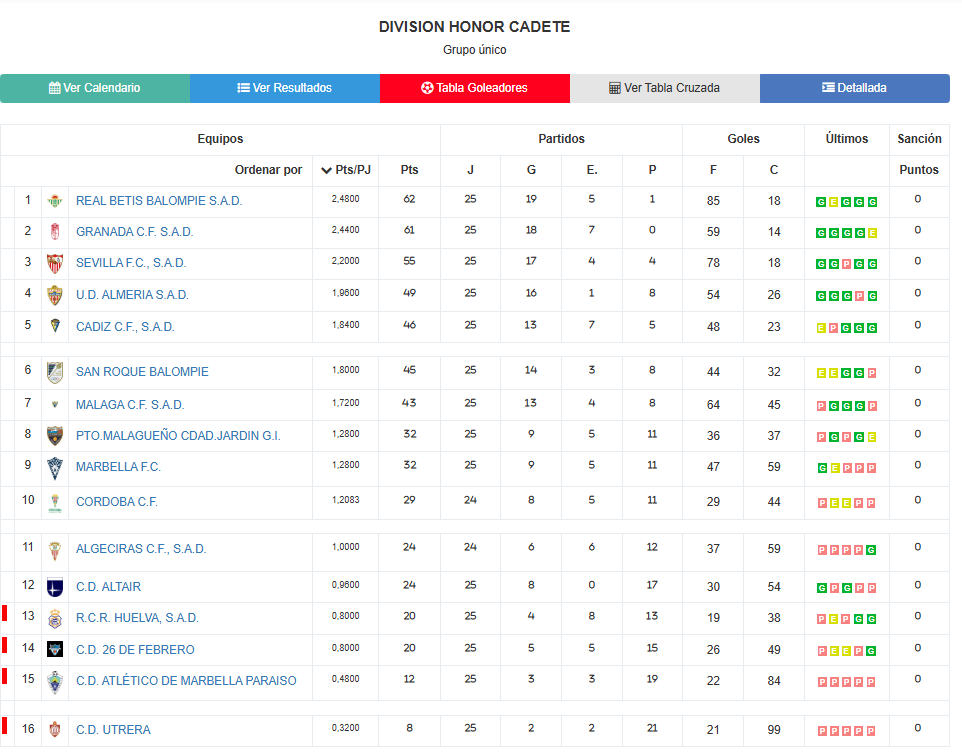Open C.D. ALTAIR team link

point(109,587)
